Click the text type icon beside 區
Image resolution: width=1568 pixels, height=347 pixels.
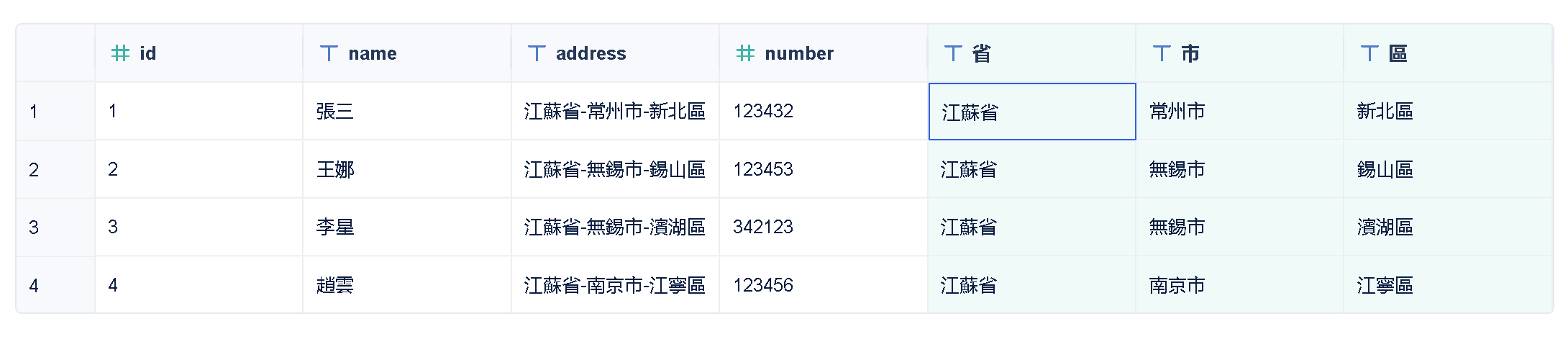coord(1369,53)
